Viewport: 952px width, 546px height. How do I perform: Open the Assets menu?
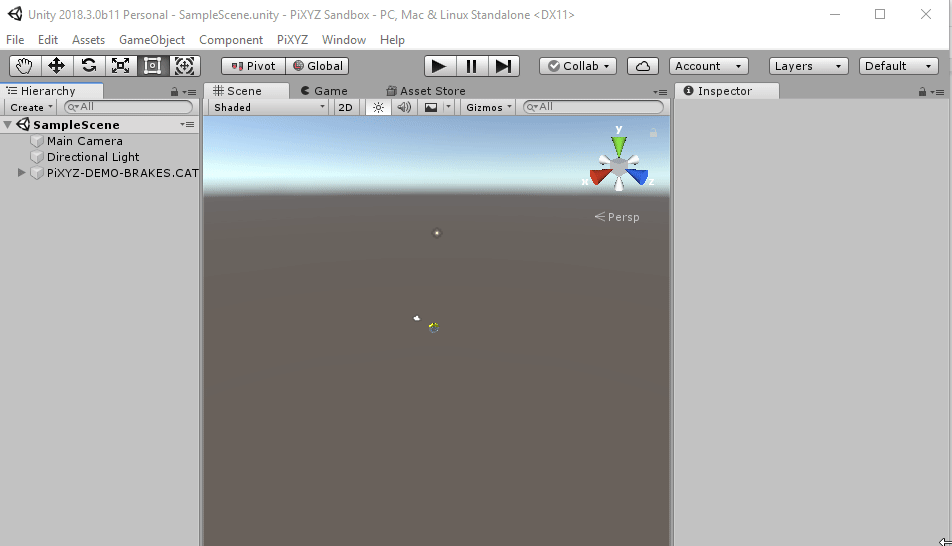click(x=89, y=39)
